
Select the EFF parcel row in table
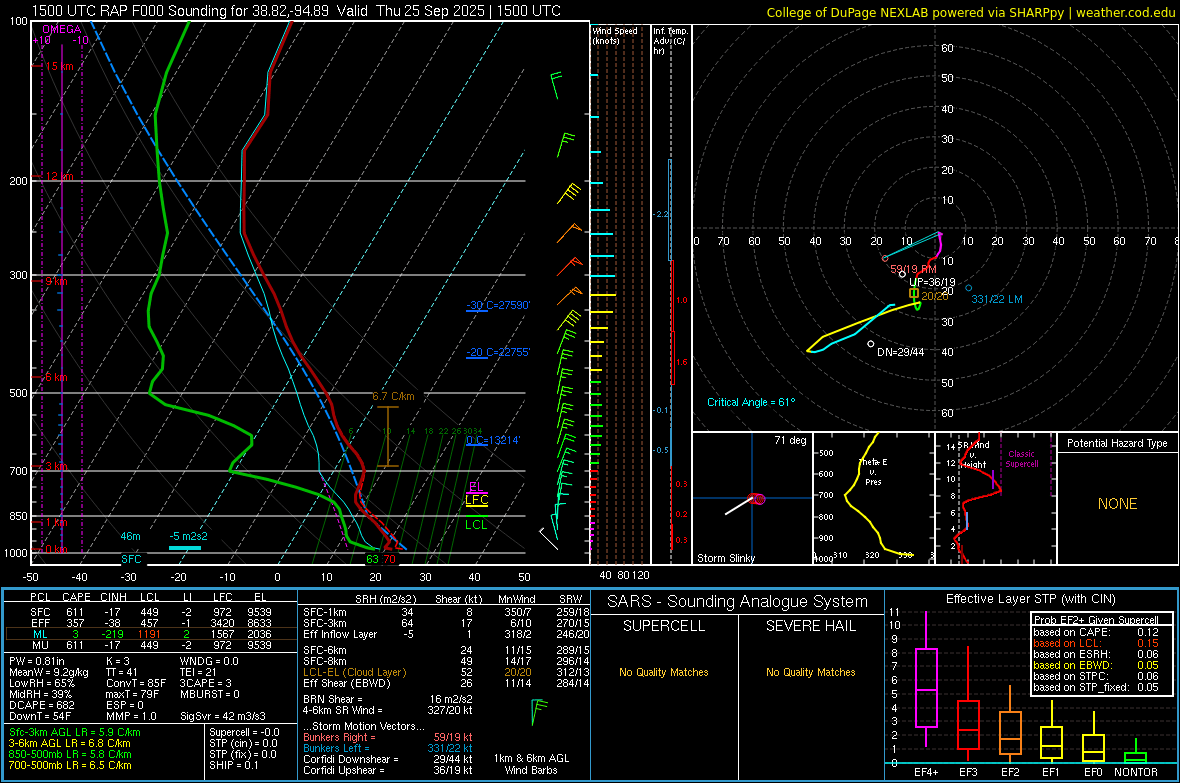pos(150,623)
